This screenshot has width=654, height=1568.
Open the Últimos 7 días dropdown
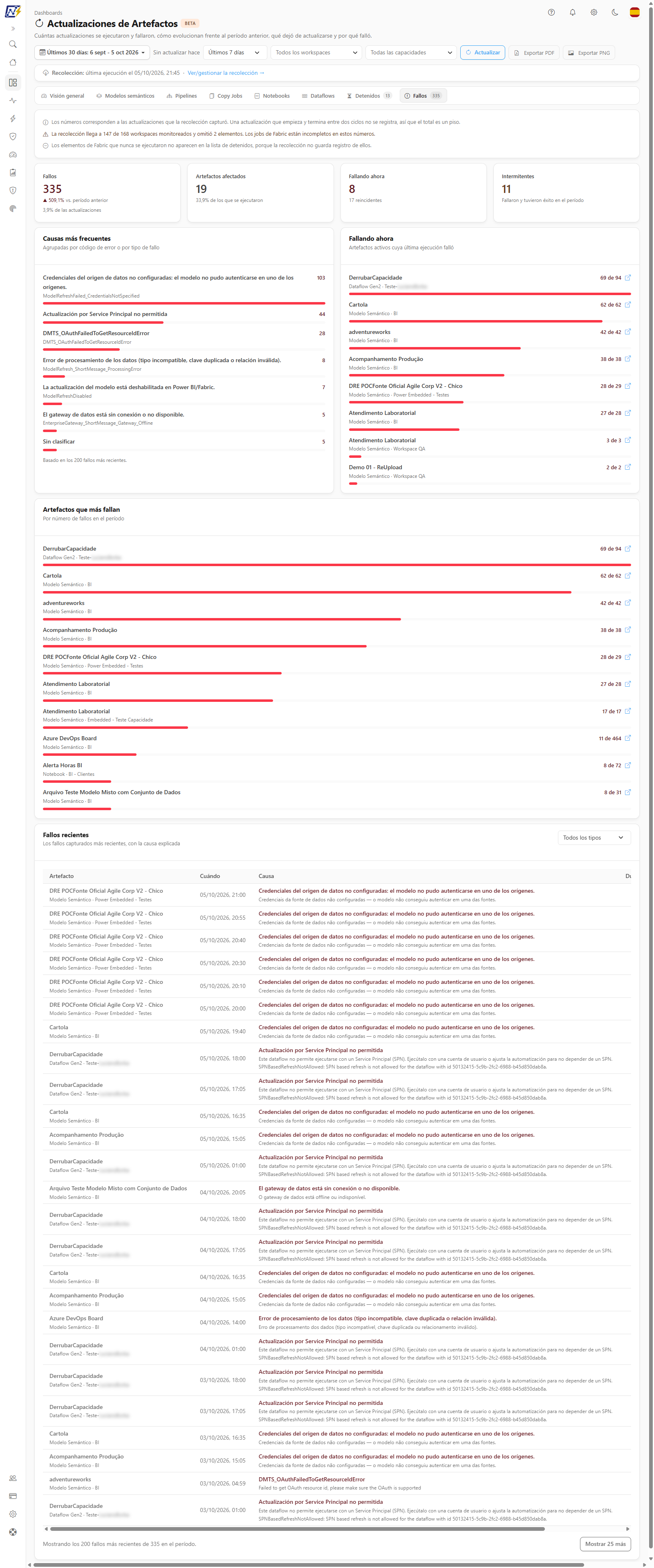click(235, 52)
